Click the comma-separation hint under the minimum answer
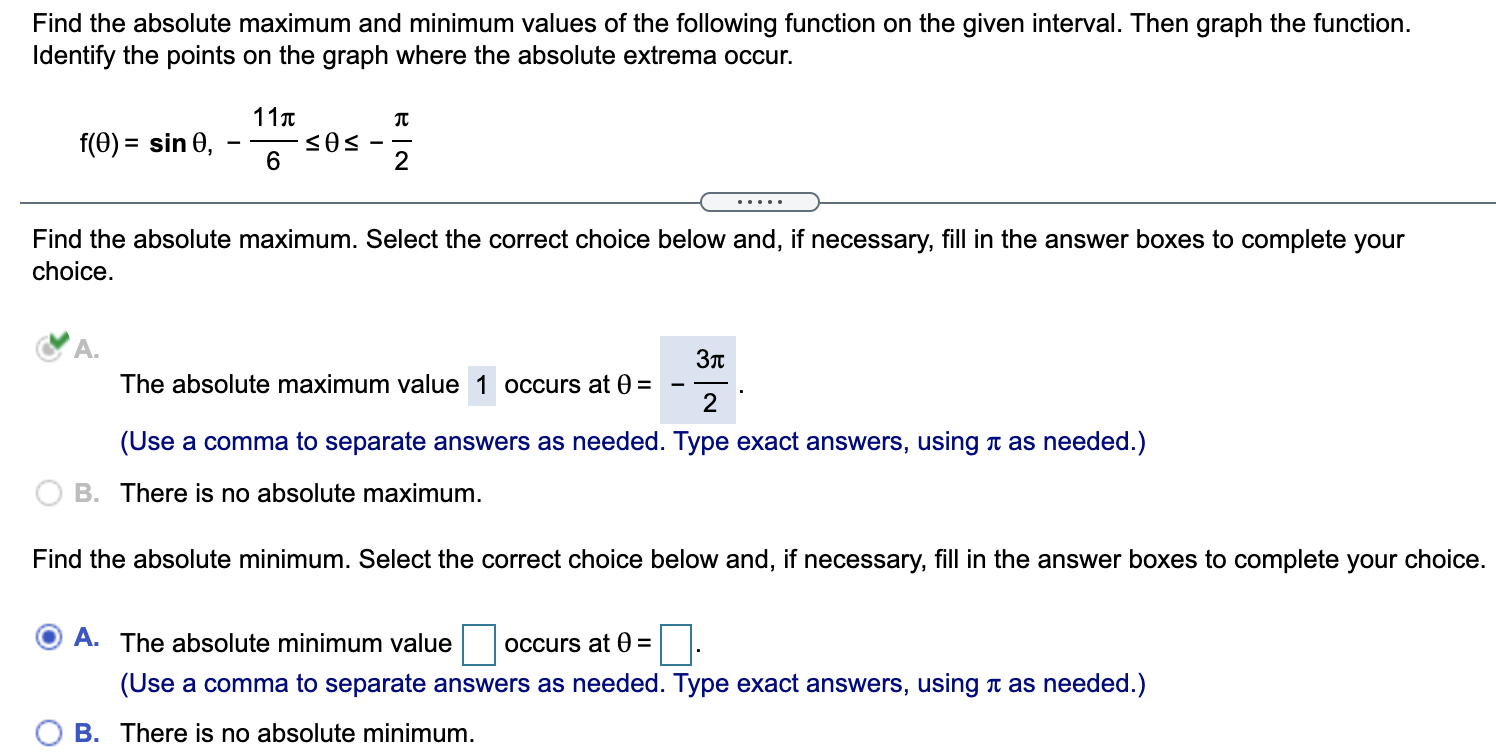This screenshot has height=756, width=1496. 632,683
